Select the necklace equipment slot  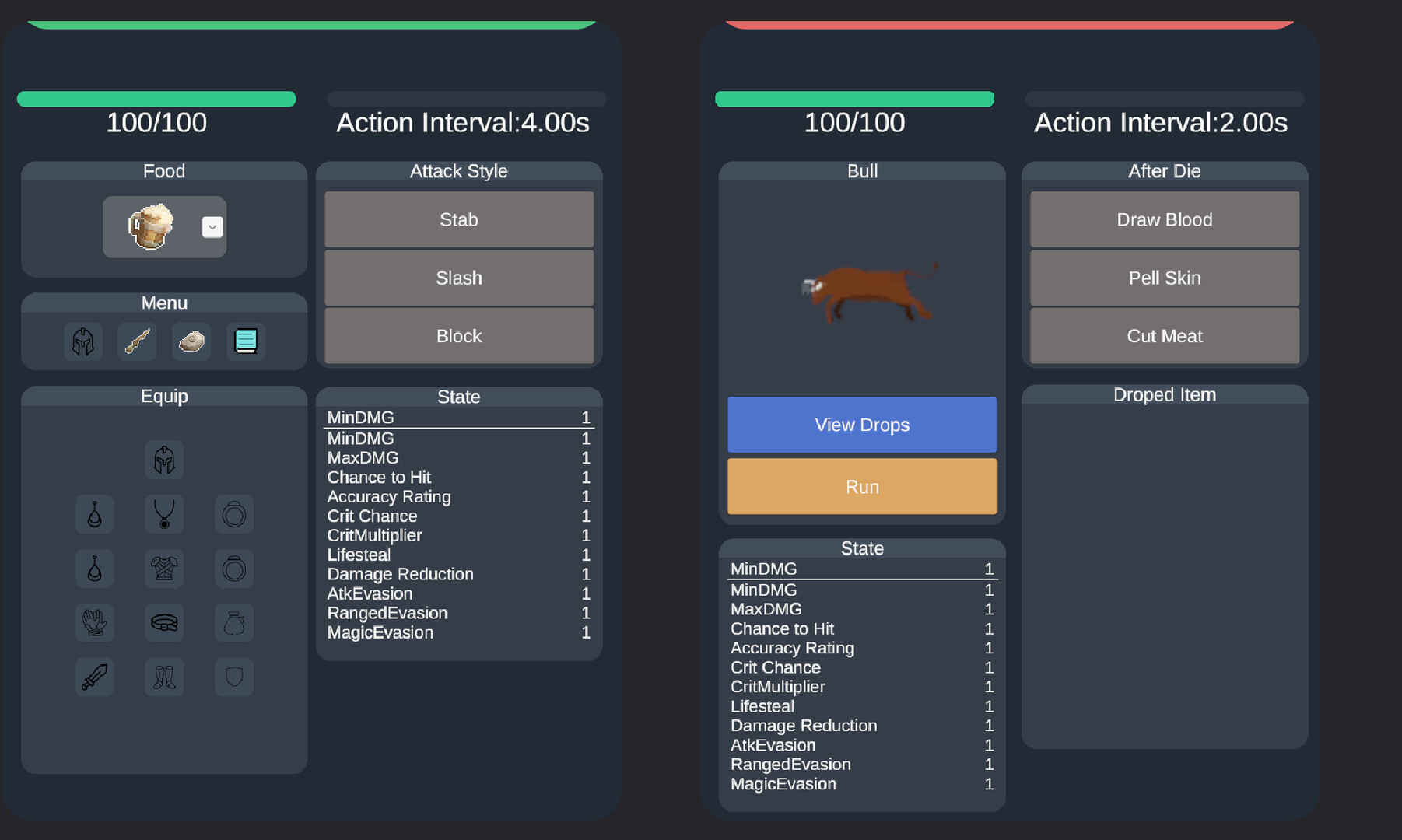coord(164,514)
